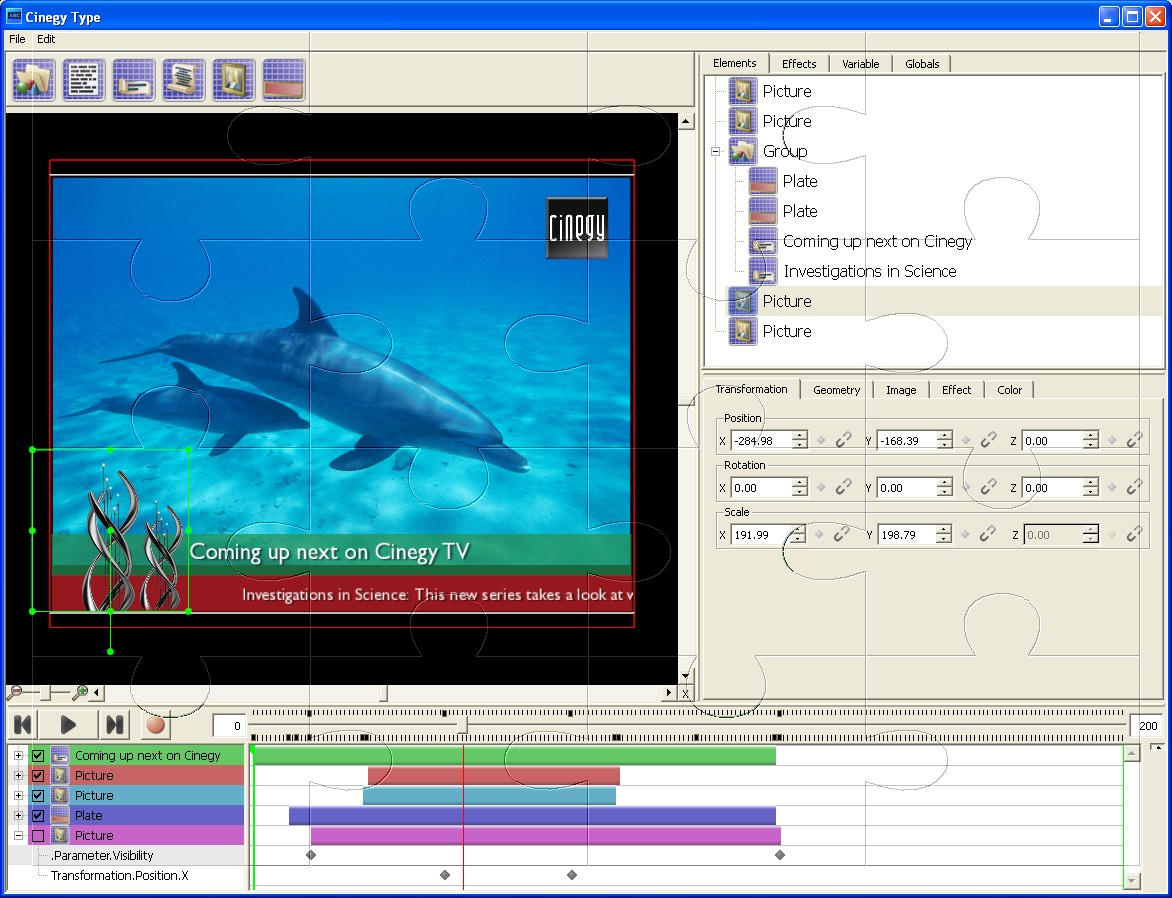Open the Image properties tab
1172x898 pixels.
pos(901,390)
